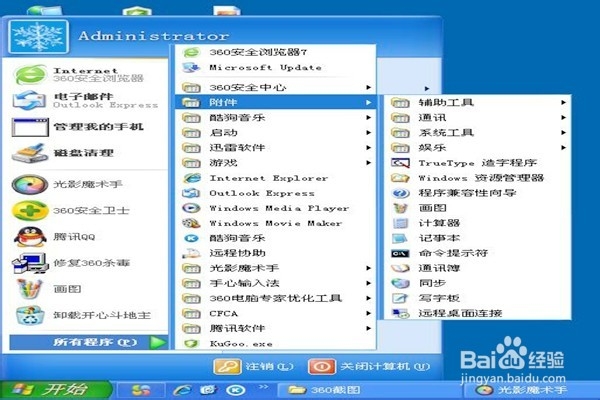This screenshot has width=600, height=400.
Task: Open the 远程协助 icon
Action: (191, 253)
